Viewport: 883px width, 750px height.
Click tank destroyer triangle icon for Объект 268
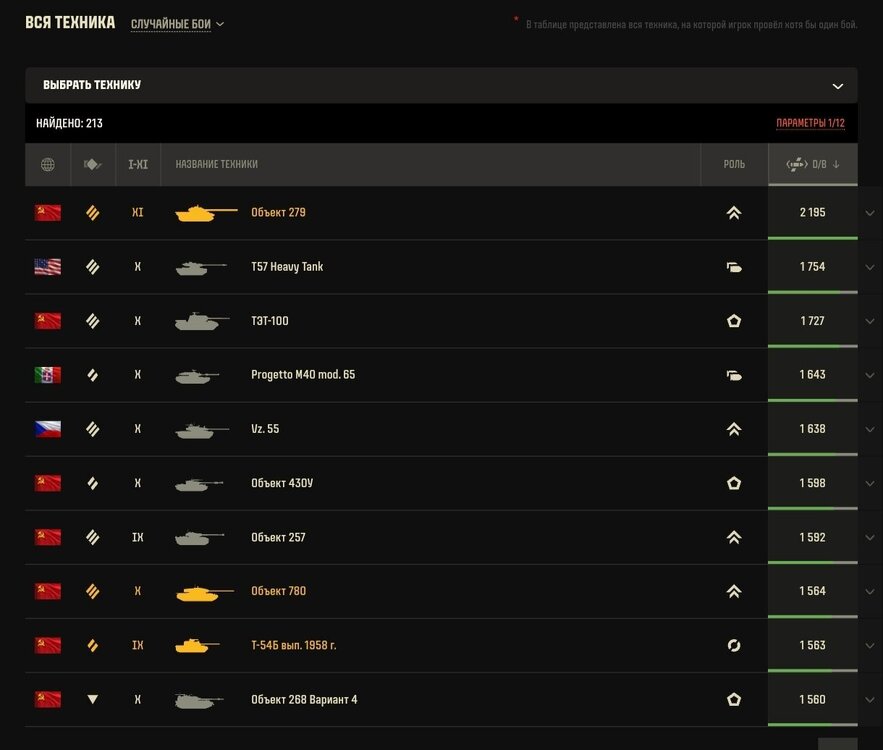93,699
